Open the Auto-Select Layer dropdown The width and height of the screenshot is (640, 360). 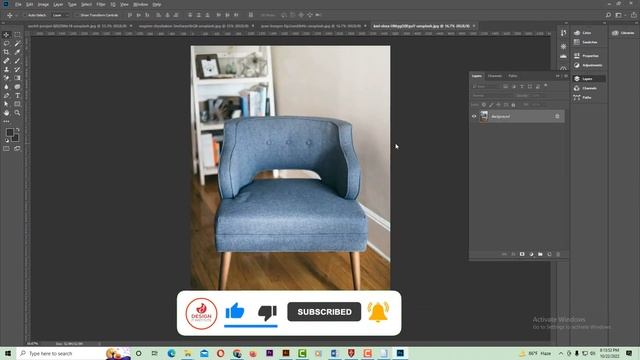[x=60, y=15]
